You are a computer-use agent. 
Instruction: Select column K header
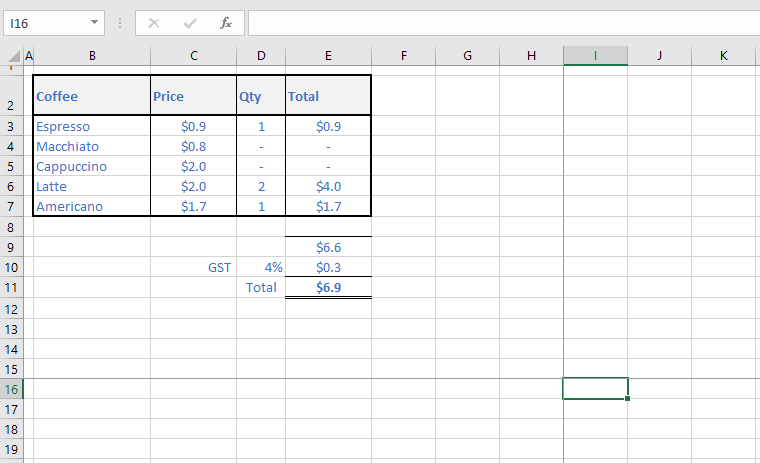click(x=723, y=56)
